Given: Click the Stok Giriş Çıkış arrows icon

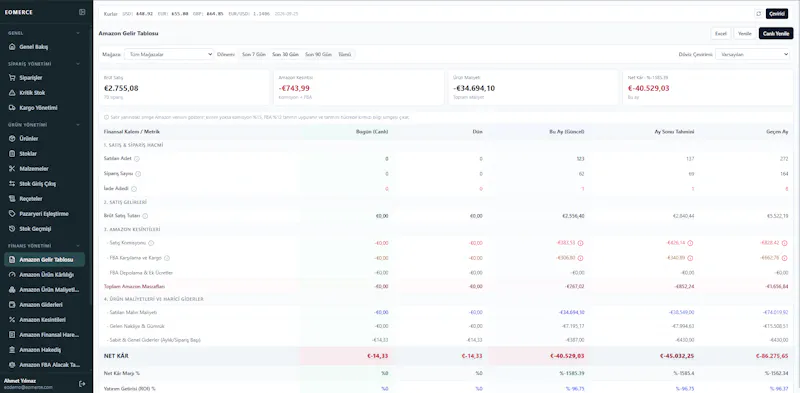Looking at the screenshot, I should (12, 184).
